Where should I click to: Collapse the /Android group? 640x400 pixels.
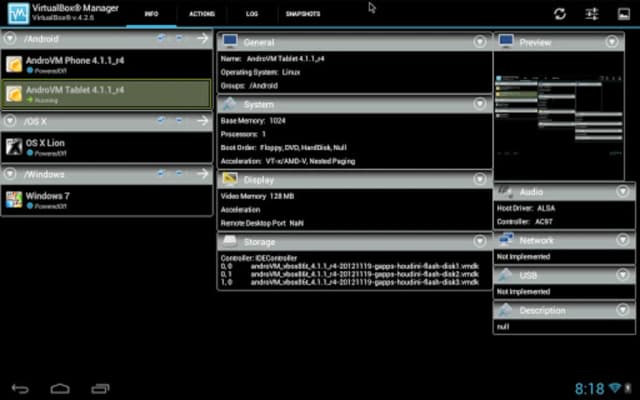[10, 38]
